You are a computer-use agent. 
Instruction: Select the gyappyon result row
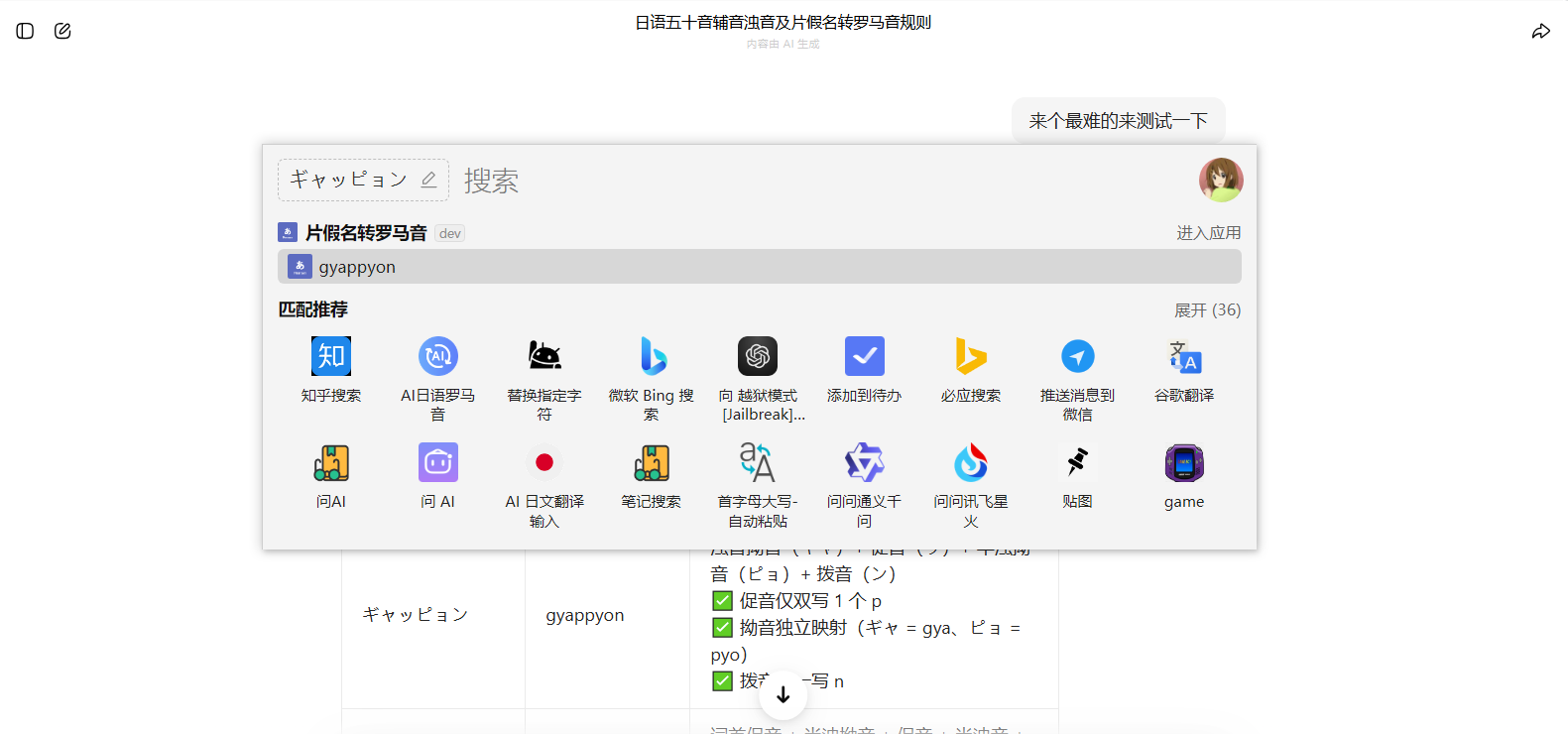[x=759, y=267]
